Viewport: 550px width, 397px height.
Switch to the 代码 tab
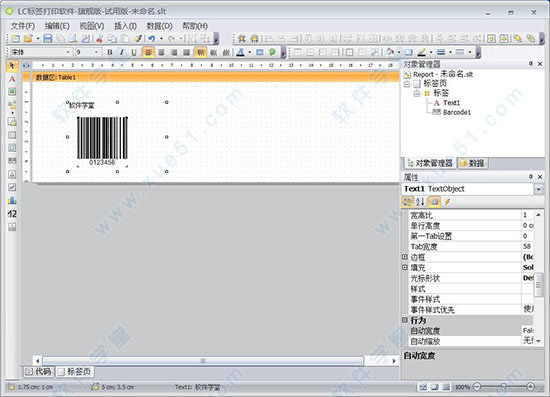coord(39,371)
